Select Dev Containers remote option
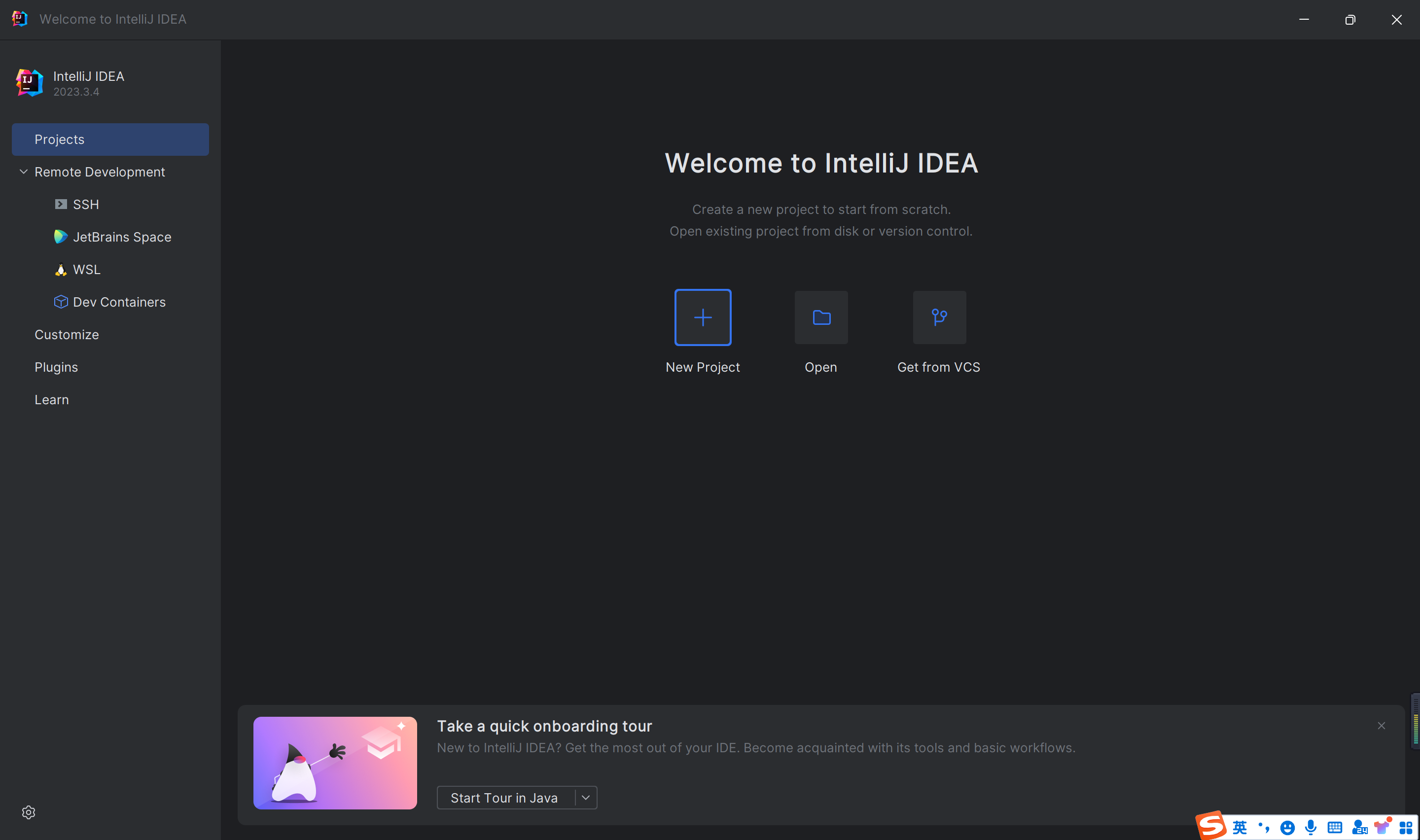This screenshot has width=1420, height=840. pos(110,302)
